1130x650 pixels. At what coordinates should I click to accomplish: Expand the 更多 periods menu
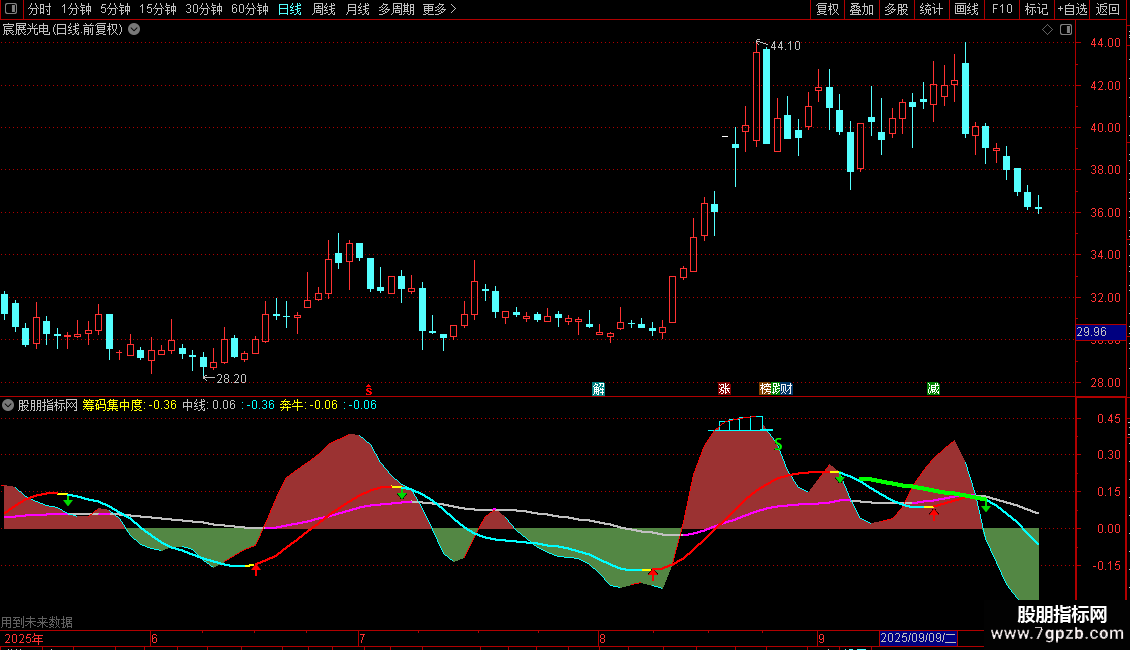coord(440,9)
